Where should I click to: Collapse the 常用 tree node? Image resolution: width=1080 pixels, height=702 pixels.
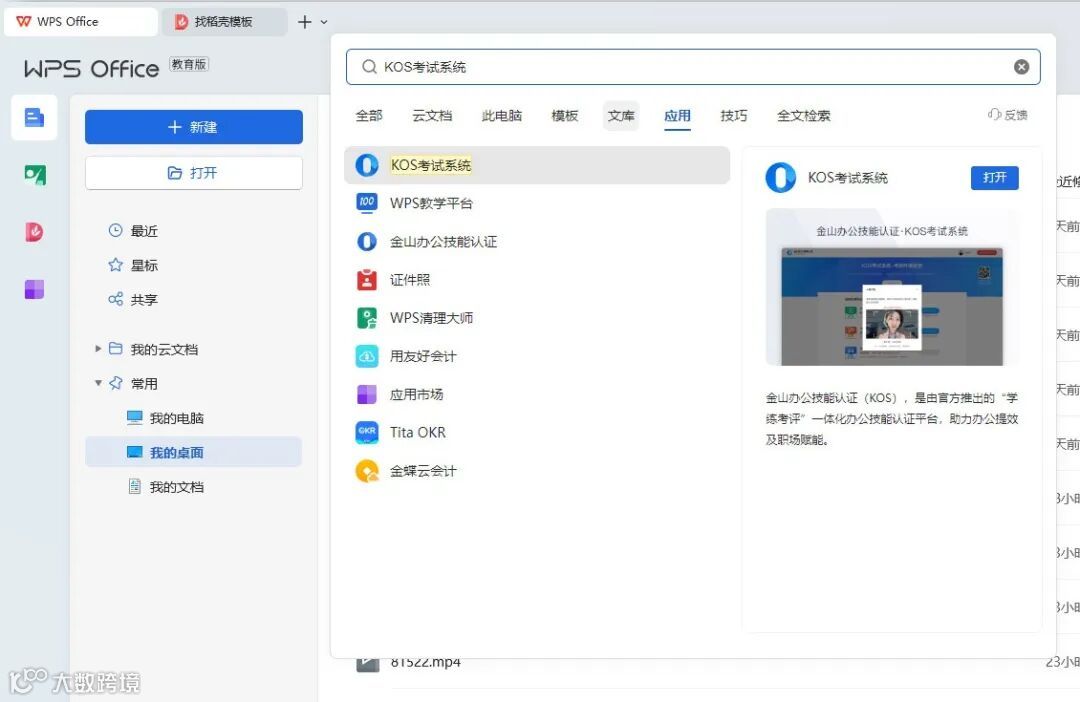pyautogui.click(x=98, y=383)
